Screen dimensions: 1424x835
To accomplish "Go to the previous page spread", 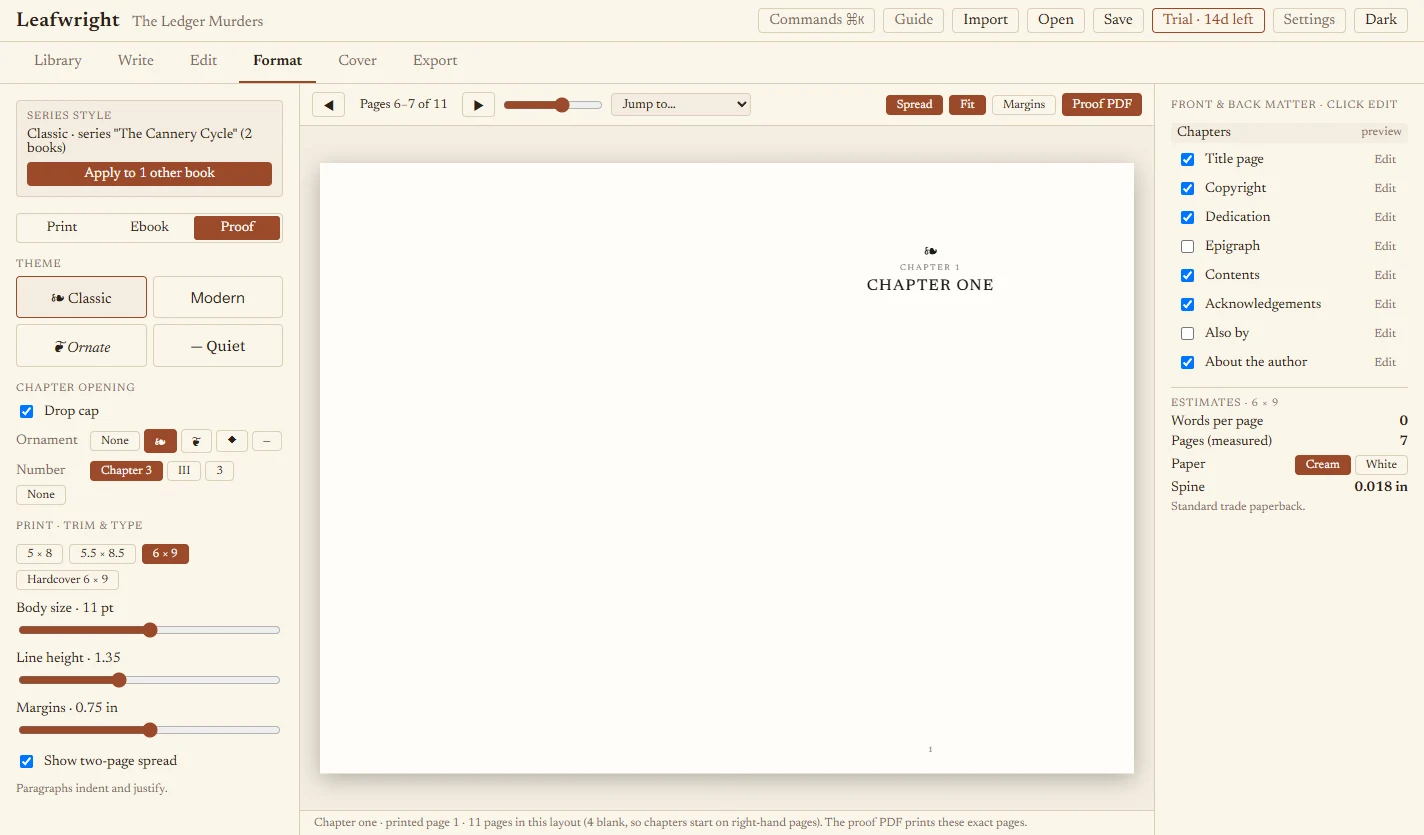I will pos(328,104).
